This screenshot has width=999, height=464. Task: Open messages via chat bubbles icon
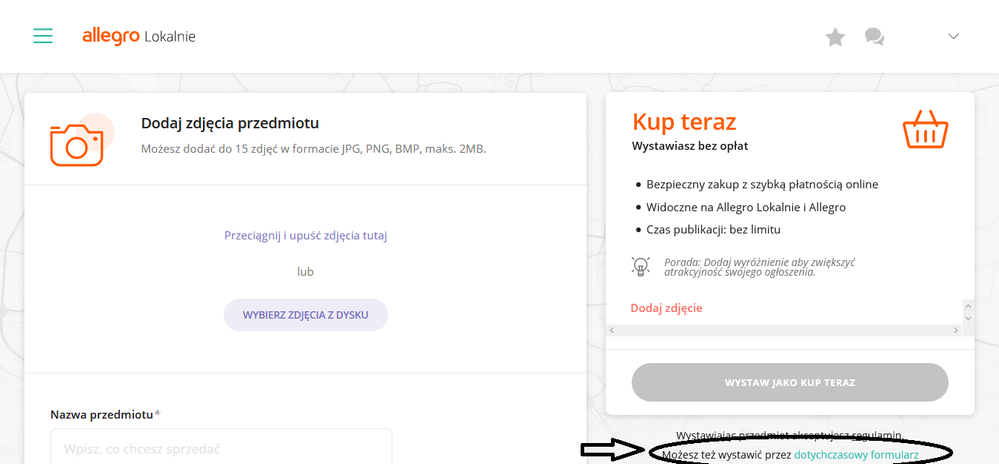[x=874, y=37]
